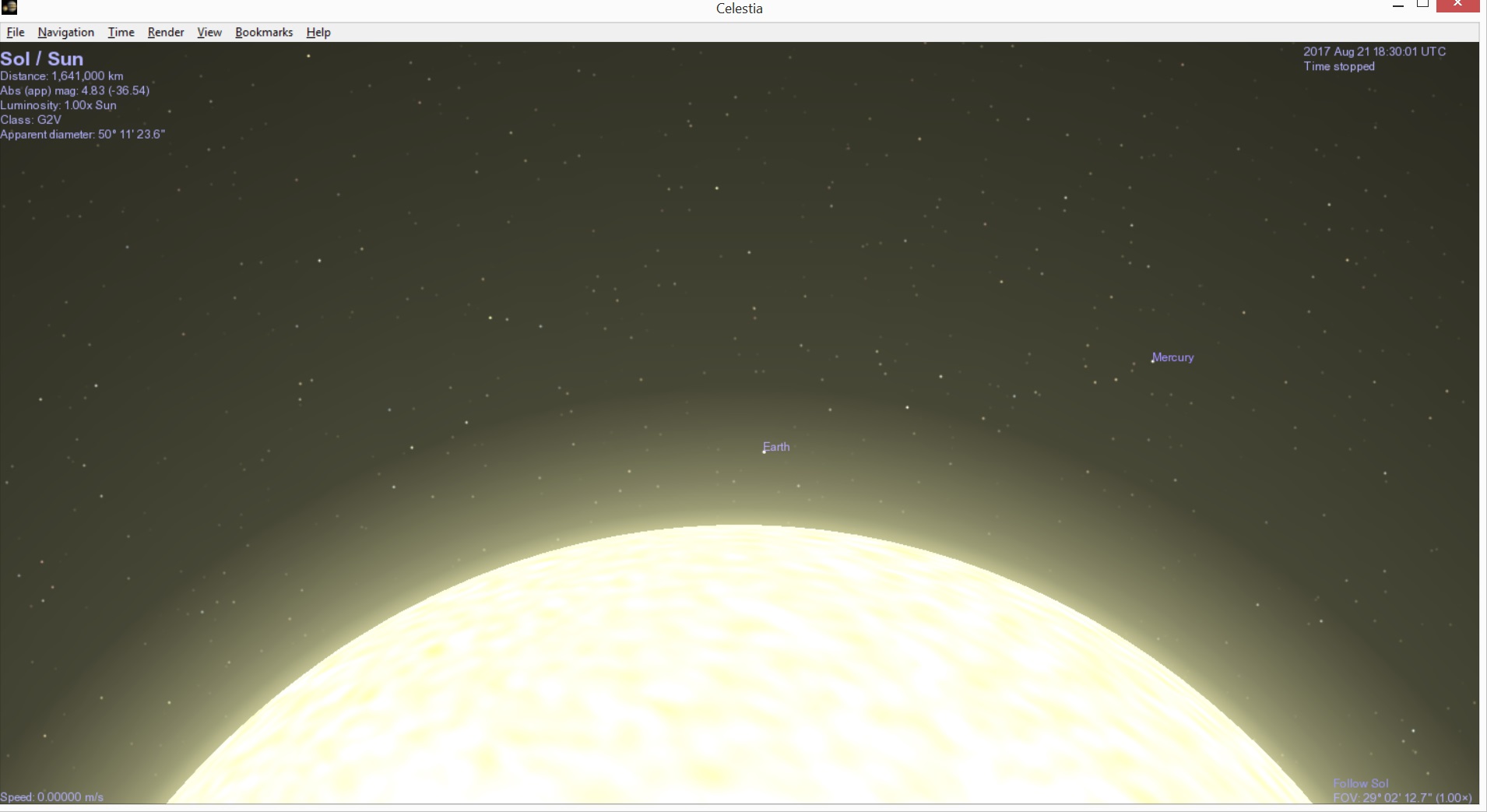Click the Time stopped status text
1487x812 pixels.
tap(1339, 66)
